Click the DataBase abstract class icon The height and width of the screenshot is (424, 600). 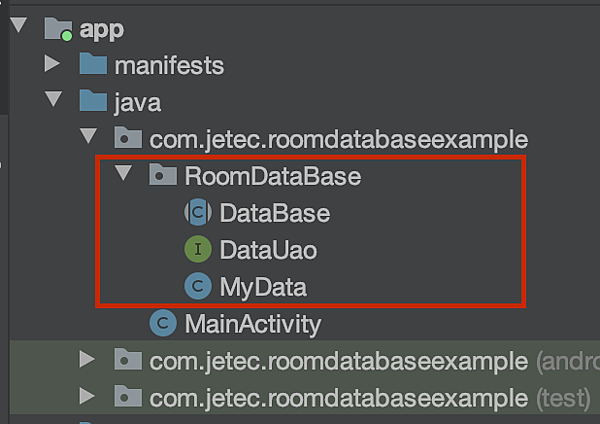coord(198,212)
